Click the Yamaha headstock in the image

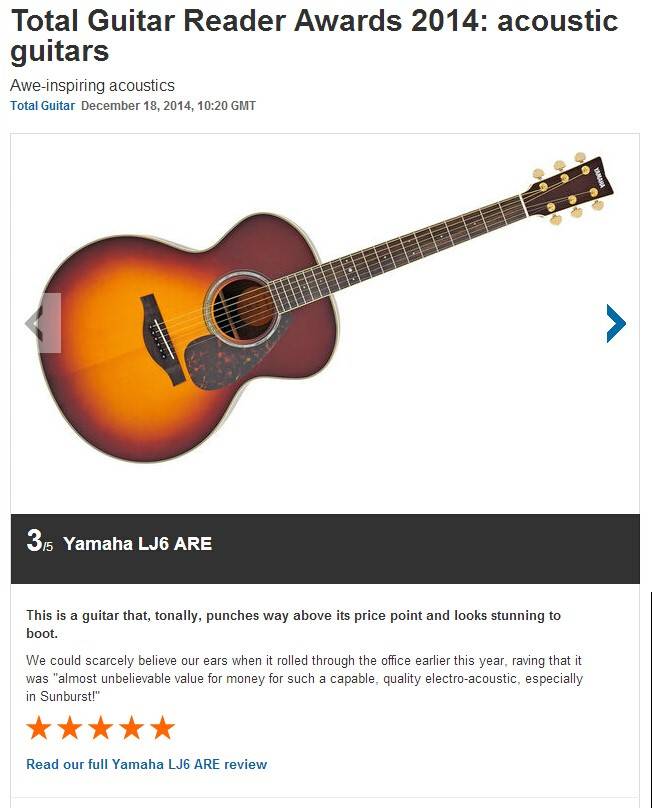572,187
